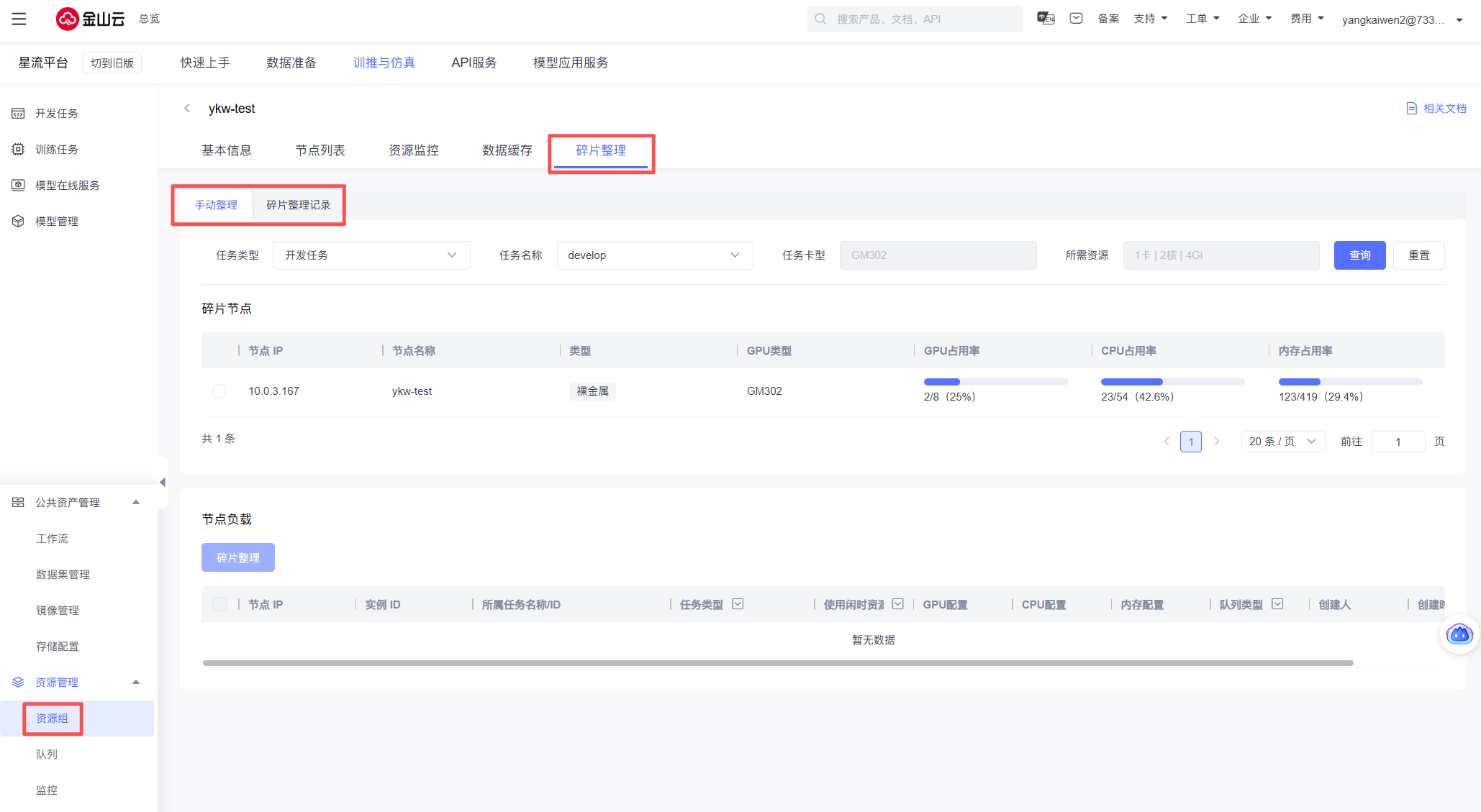This screenshot has width=1481, height=812.
Task: Switch to the 资源监控 tab
Action: 414,150
